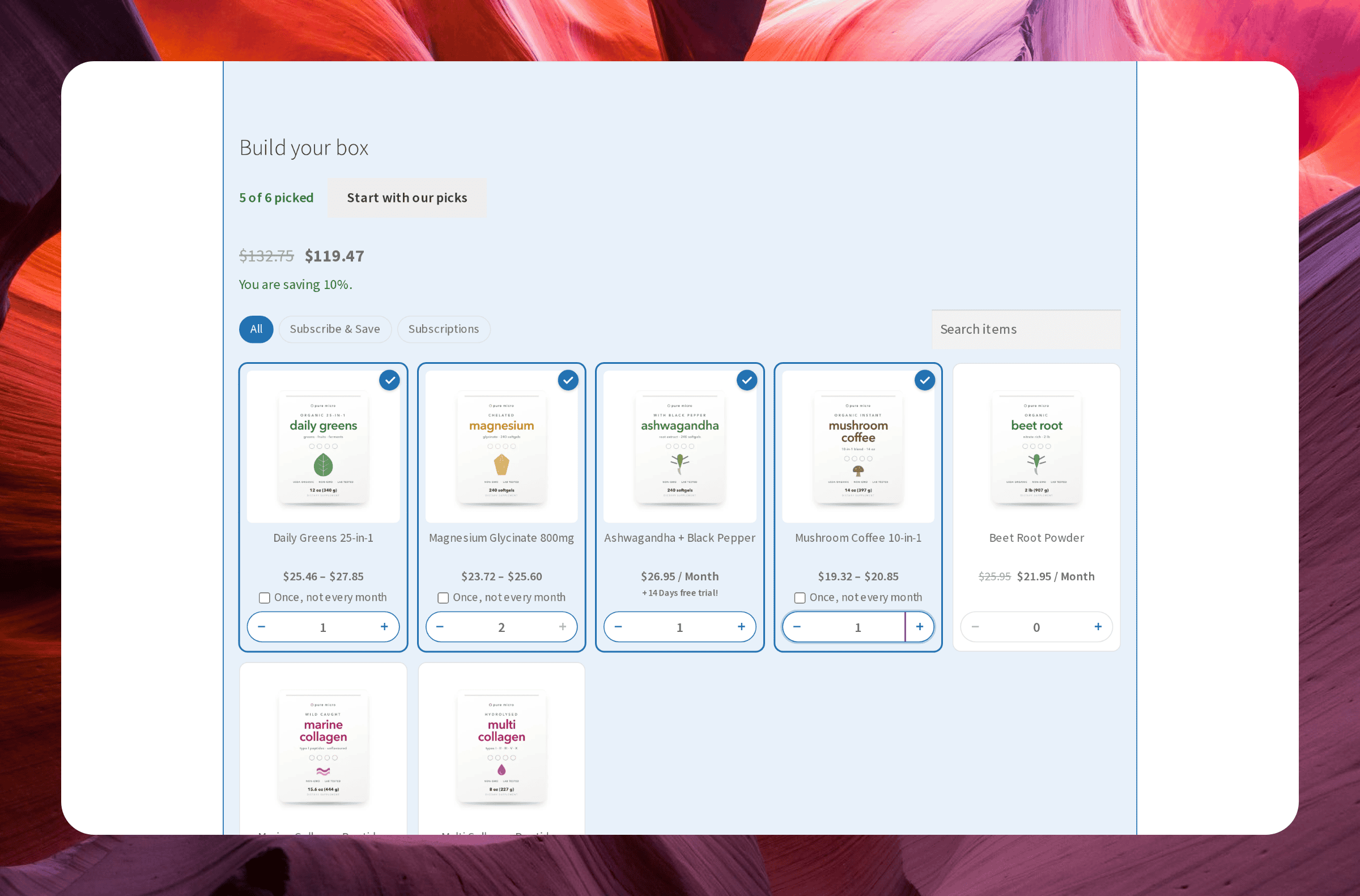Image resolution: width=1360 pixels, height=896 pixels.
Task: Switch to the Subscriptions filter
Action: (x=444, y=329)
